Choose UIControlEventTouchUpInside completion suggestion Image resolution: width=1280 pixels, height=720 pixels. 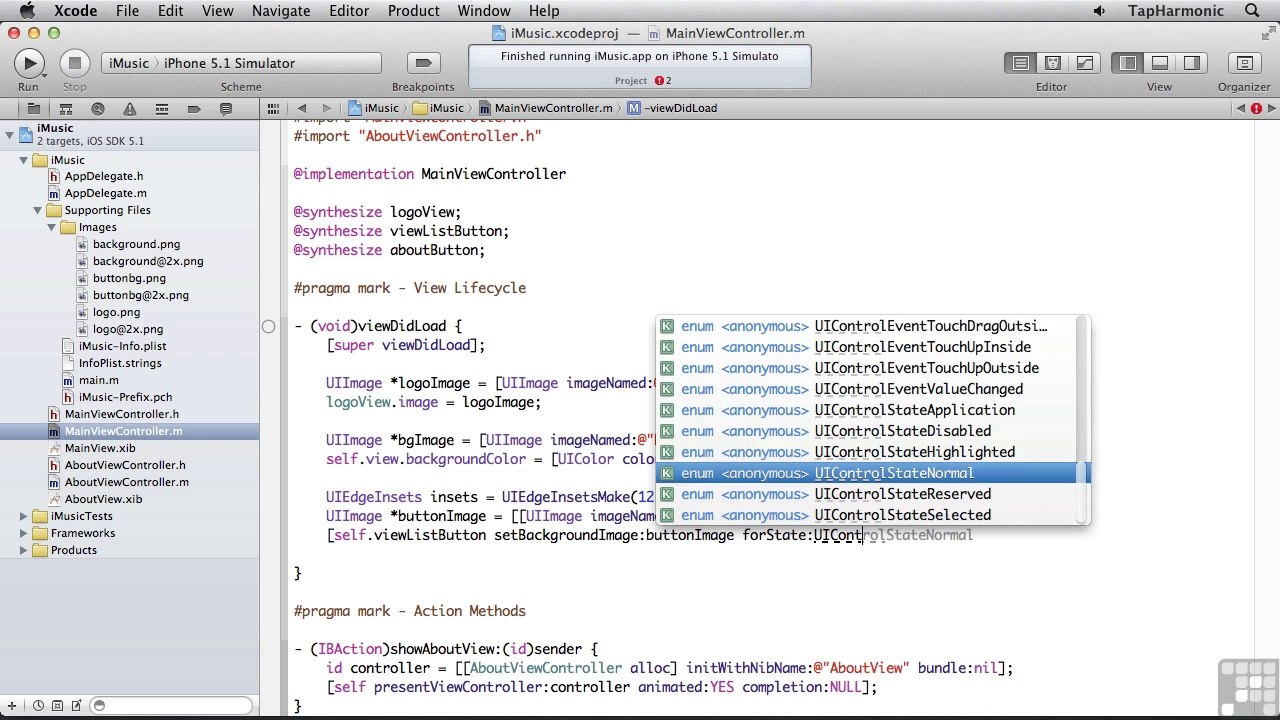tap(866, 347)
